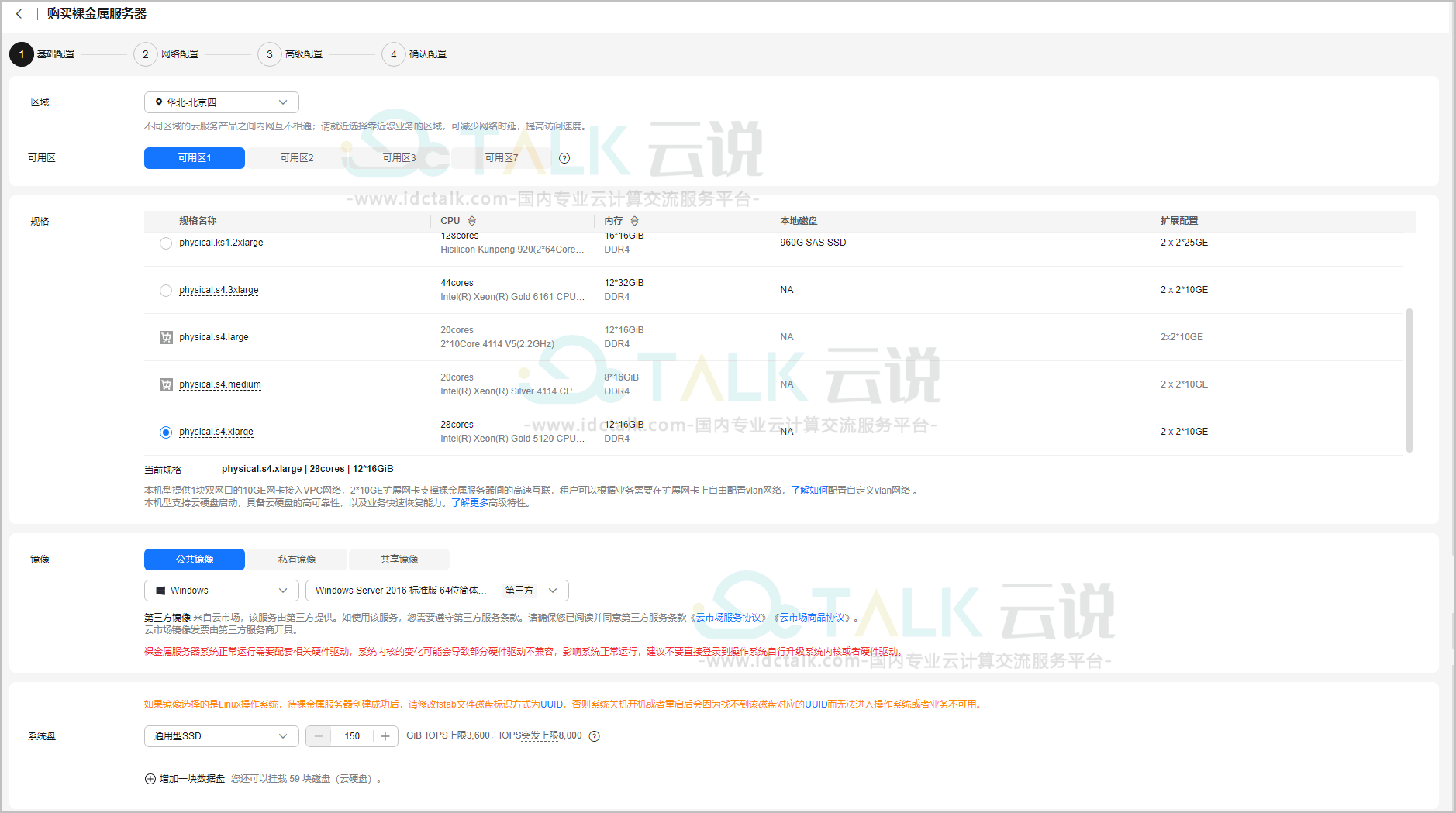
Task: Open the Windows OS type dropdown
Action: click(x=222, y=591)
